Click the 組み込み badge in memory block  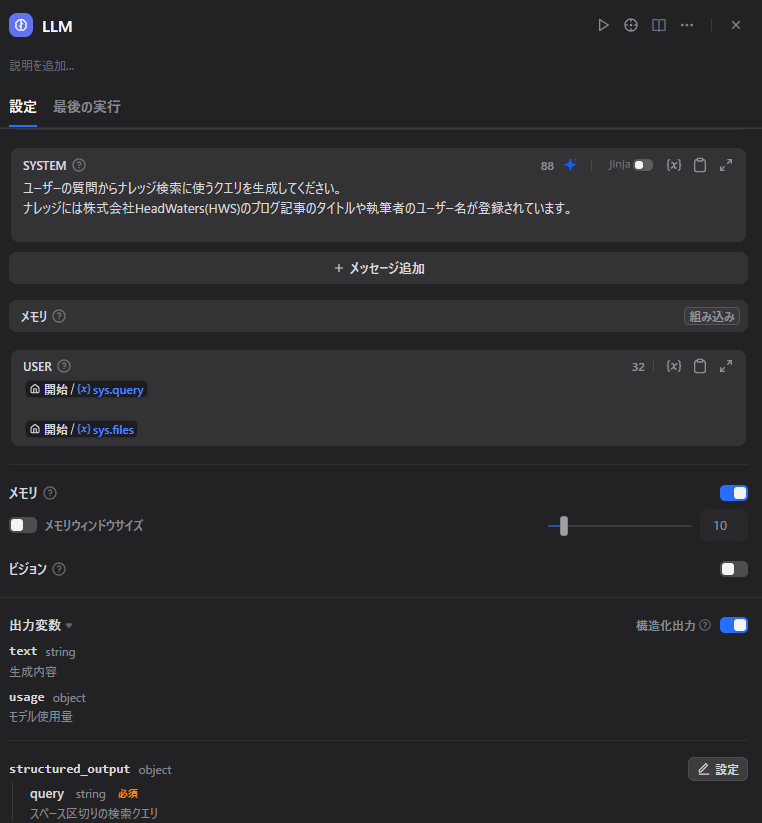point(712,316)
